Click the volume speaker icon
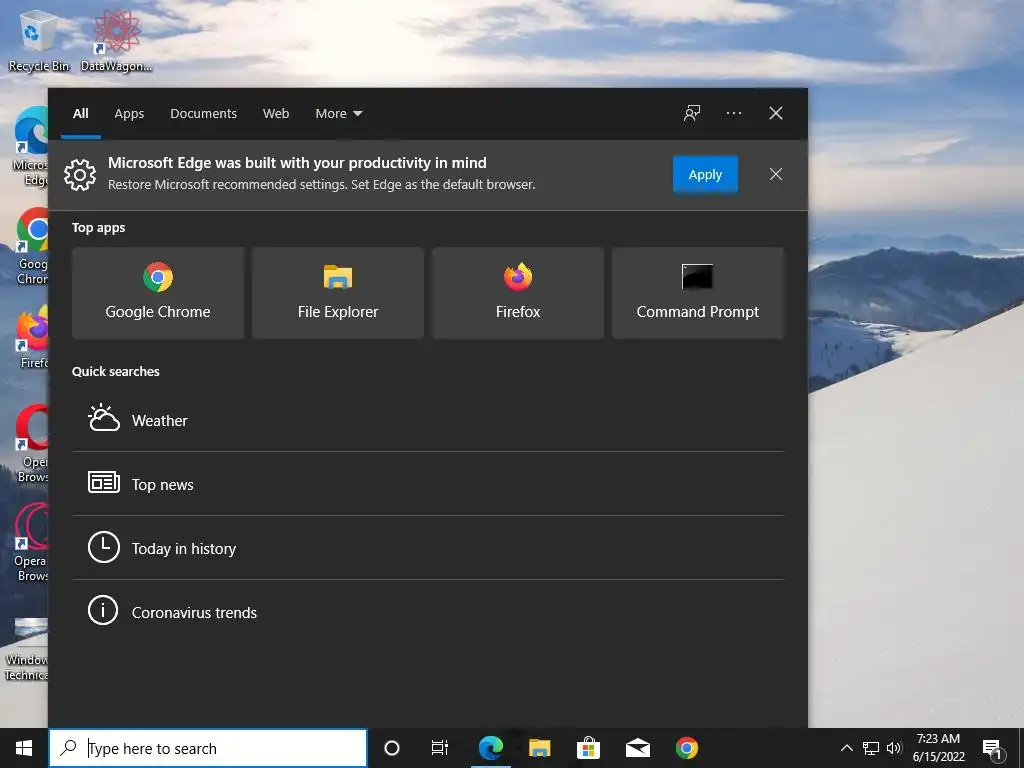The height and width of the screenshot is (768, 1024). click(894, 748)
